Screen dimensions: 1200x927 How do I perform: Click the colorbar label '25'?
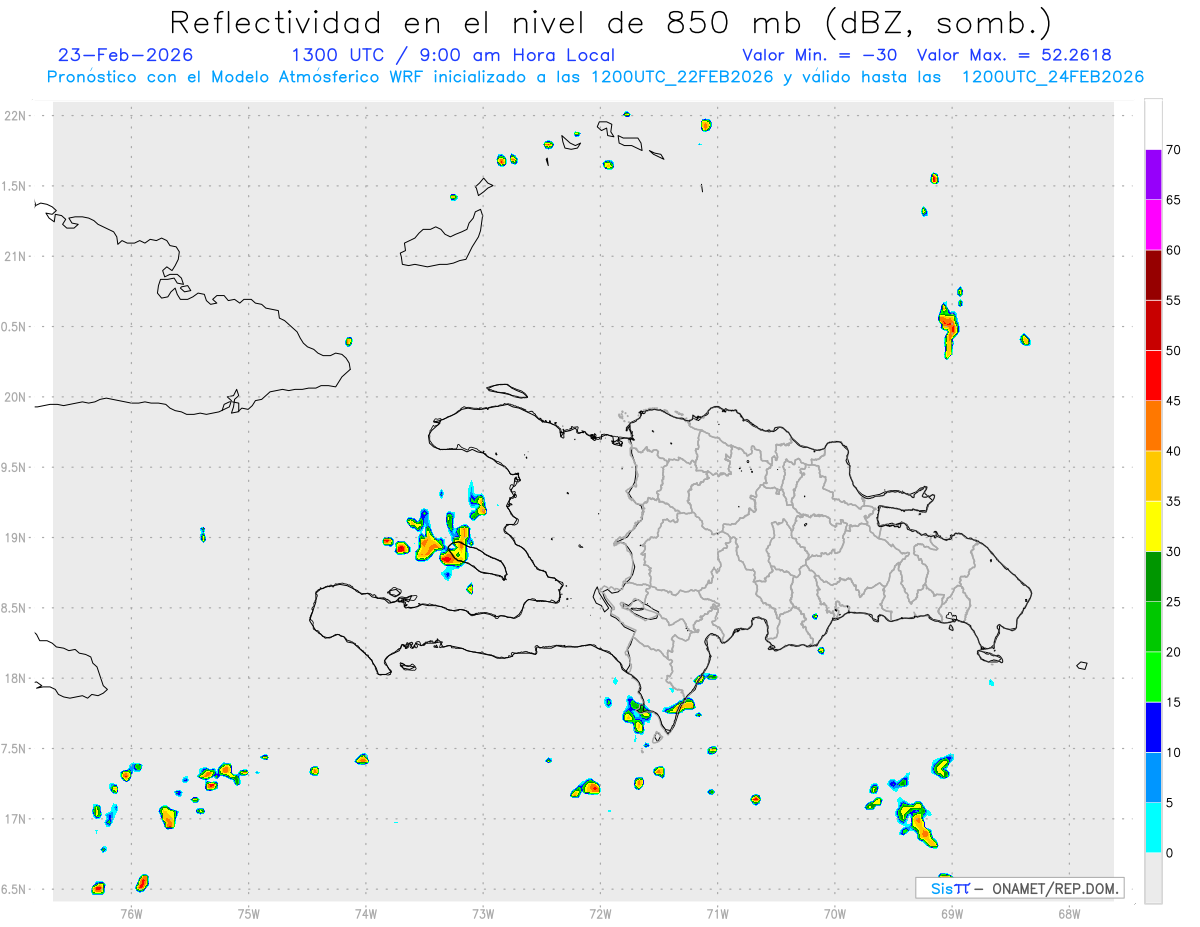pyautogui.click(x=1175, y=602)
